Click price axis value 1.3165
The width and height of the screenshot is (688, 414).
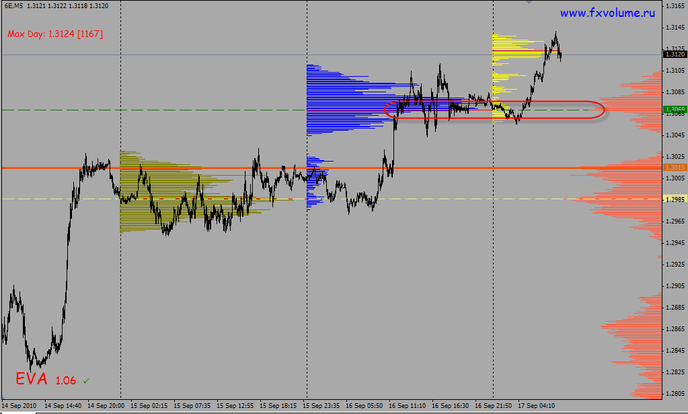675,6
